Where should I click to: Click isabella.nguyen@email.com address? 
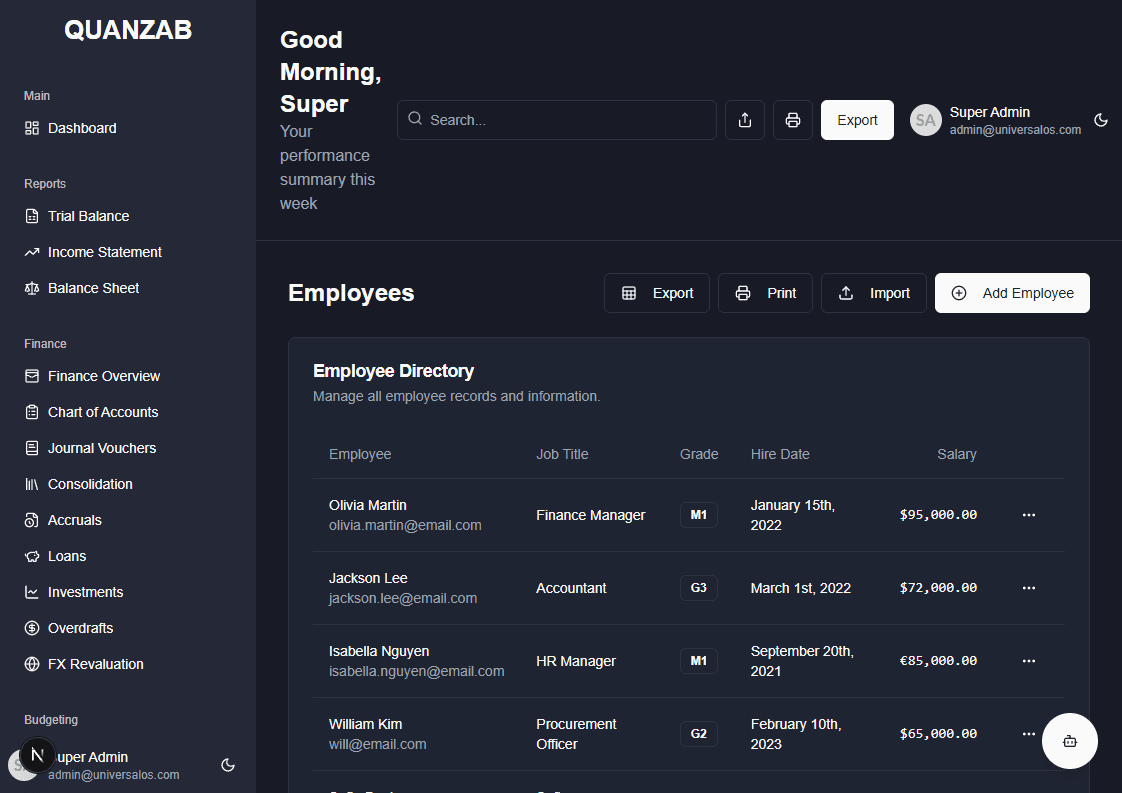click(x=416, y=671)
